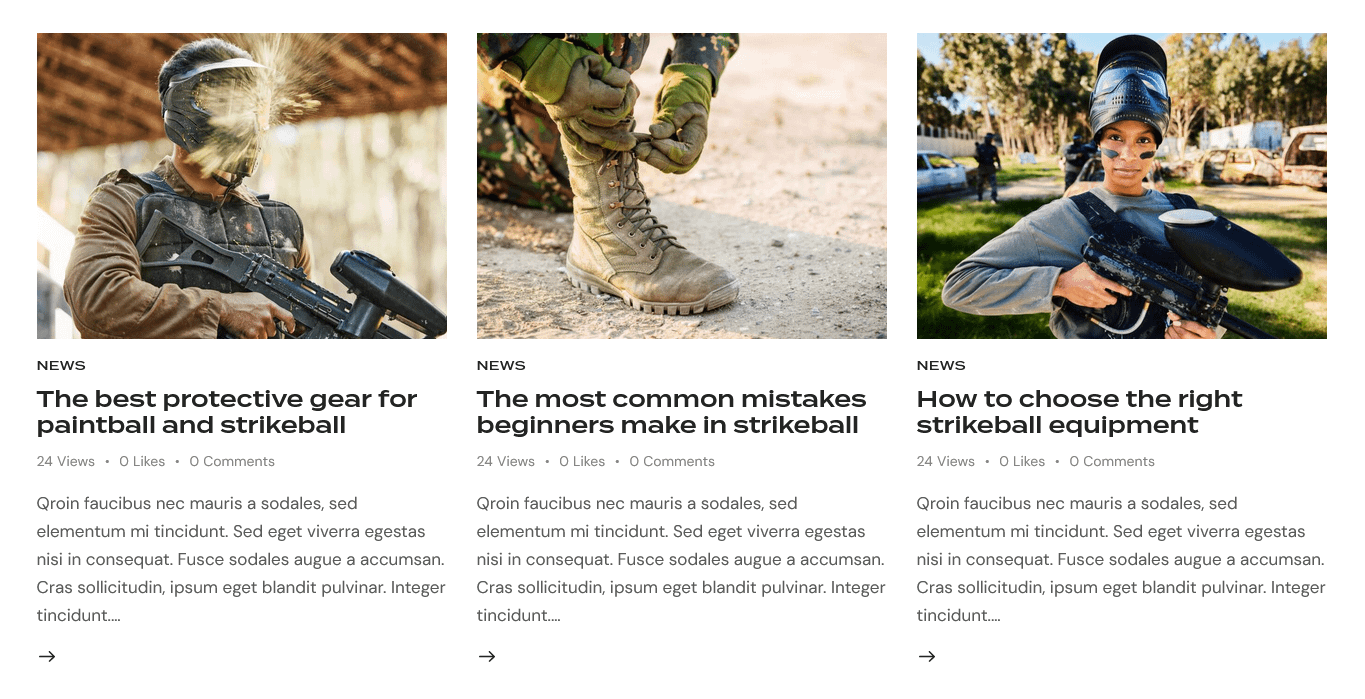Click excerpt text of strikeball equipment post

(x=1121, y=559)
